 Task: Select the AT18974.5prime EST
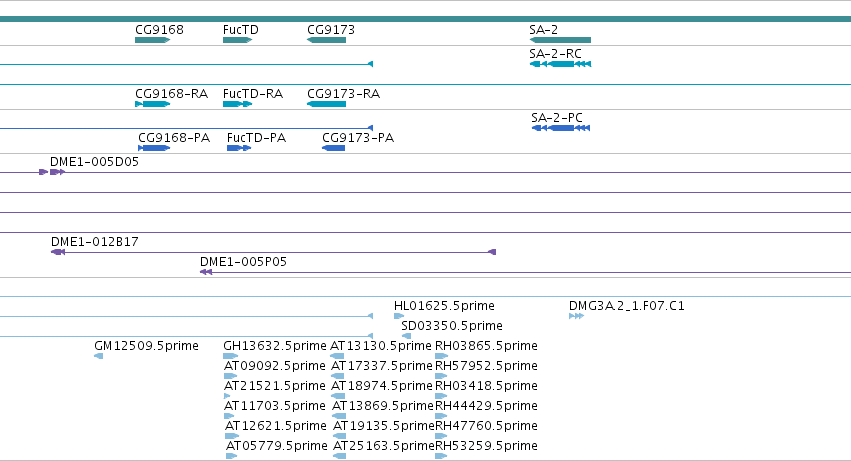[338, 396]
